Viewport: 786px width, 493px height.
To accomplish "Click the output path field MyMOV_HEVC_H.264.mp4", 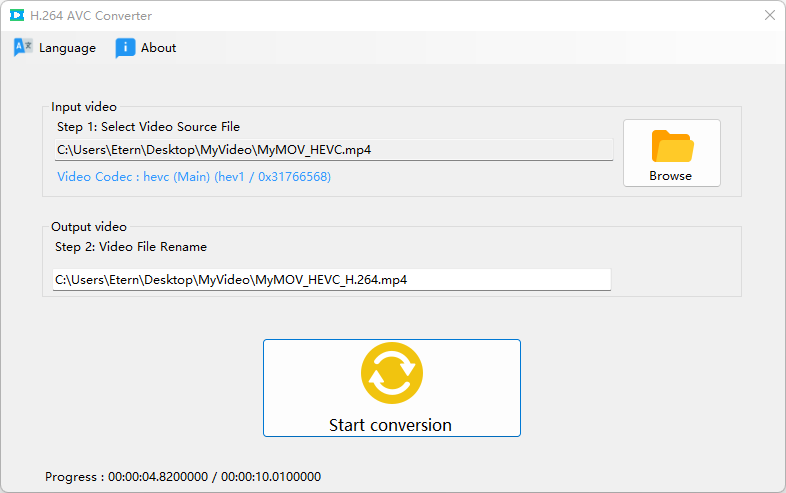I will point(332,280).
